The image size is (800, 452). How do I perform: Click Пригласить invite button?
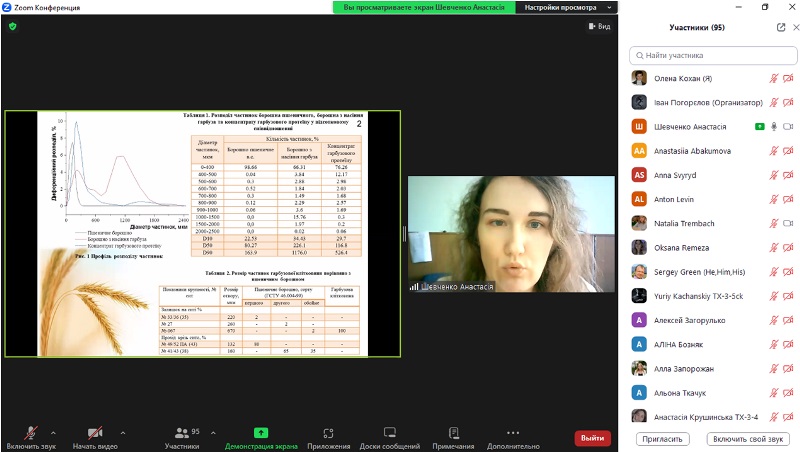tap(663, 439)
